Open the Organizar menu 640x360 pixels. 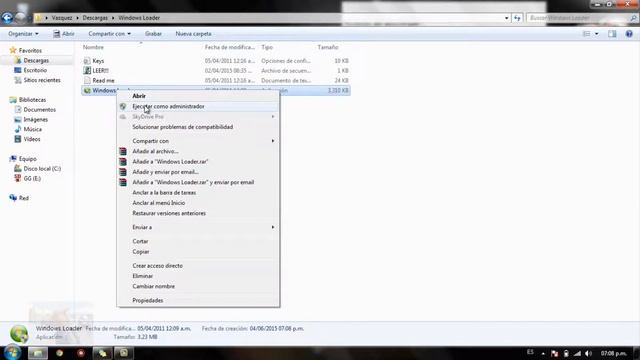pyautogui.click(x=23, y=34)
